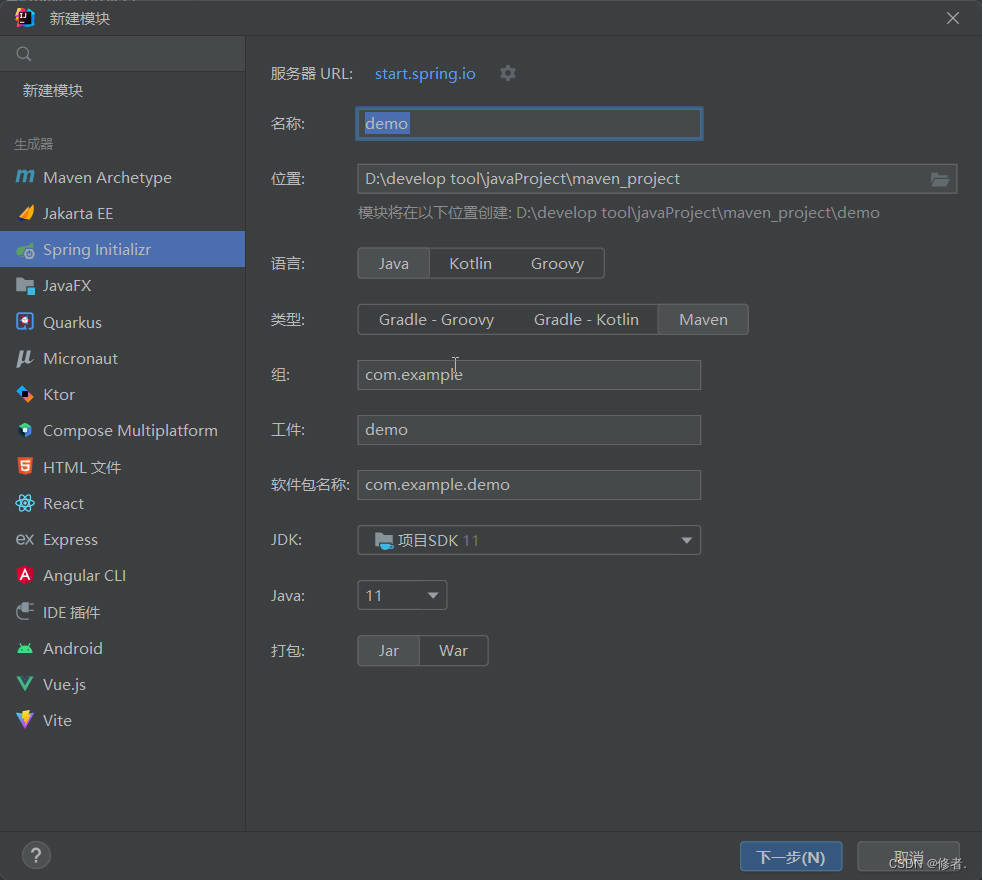Choose Gradle - Kotlin build type
The height and width of the screenshot is (880, 982).
(586, 319)
